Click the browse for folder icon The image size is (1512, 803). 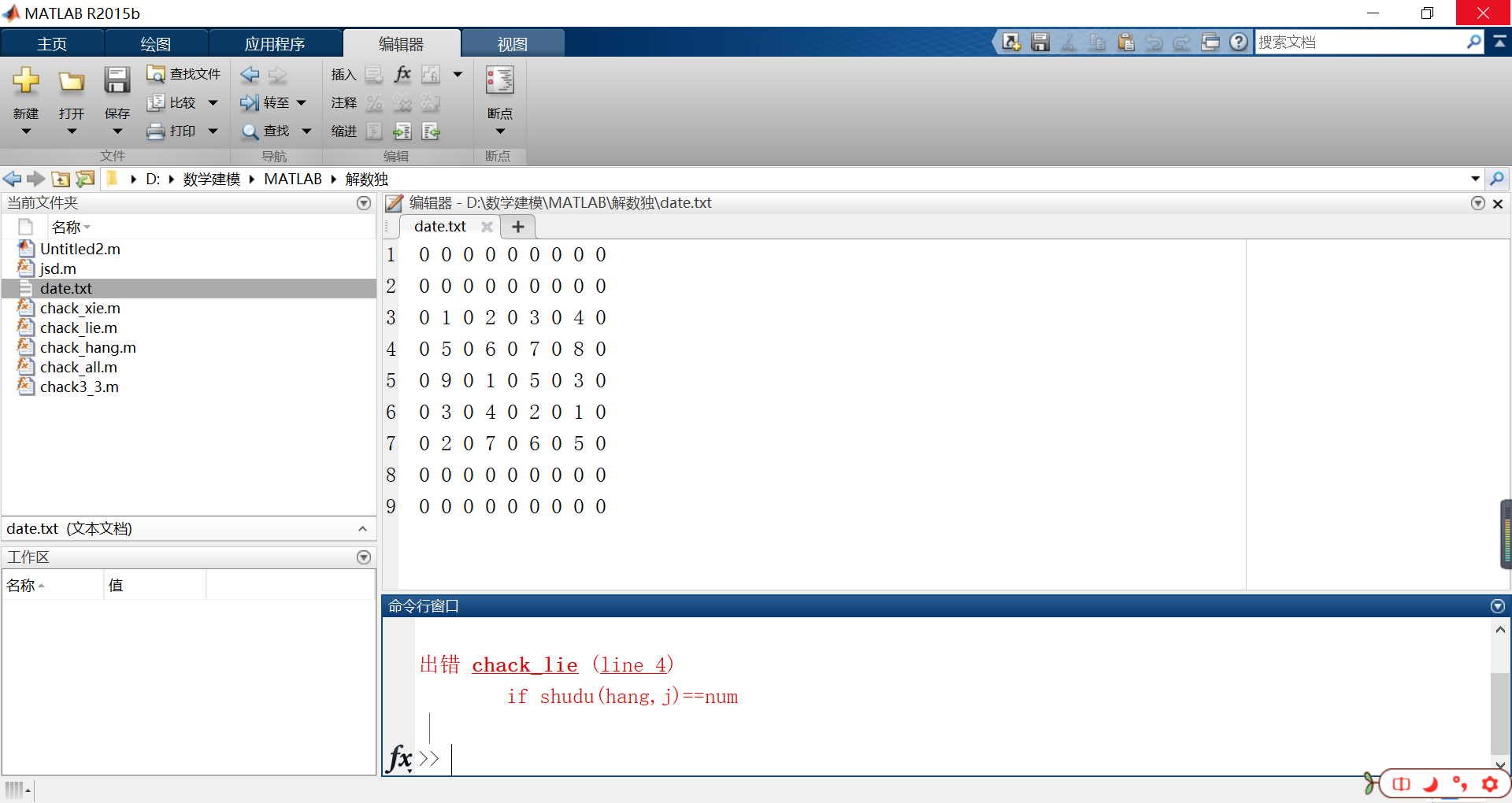coord(85,179)
